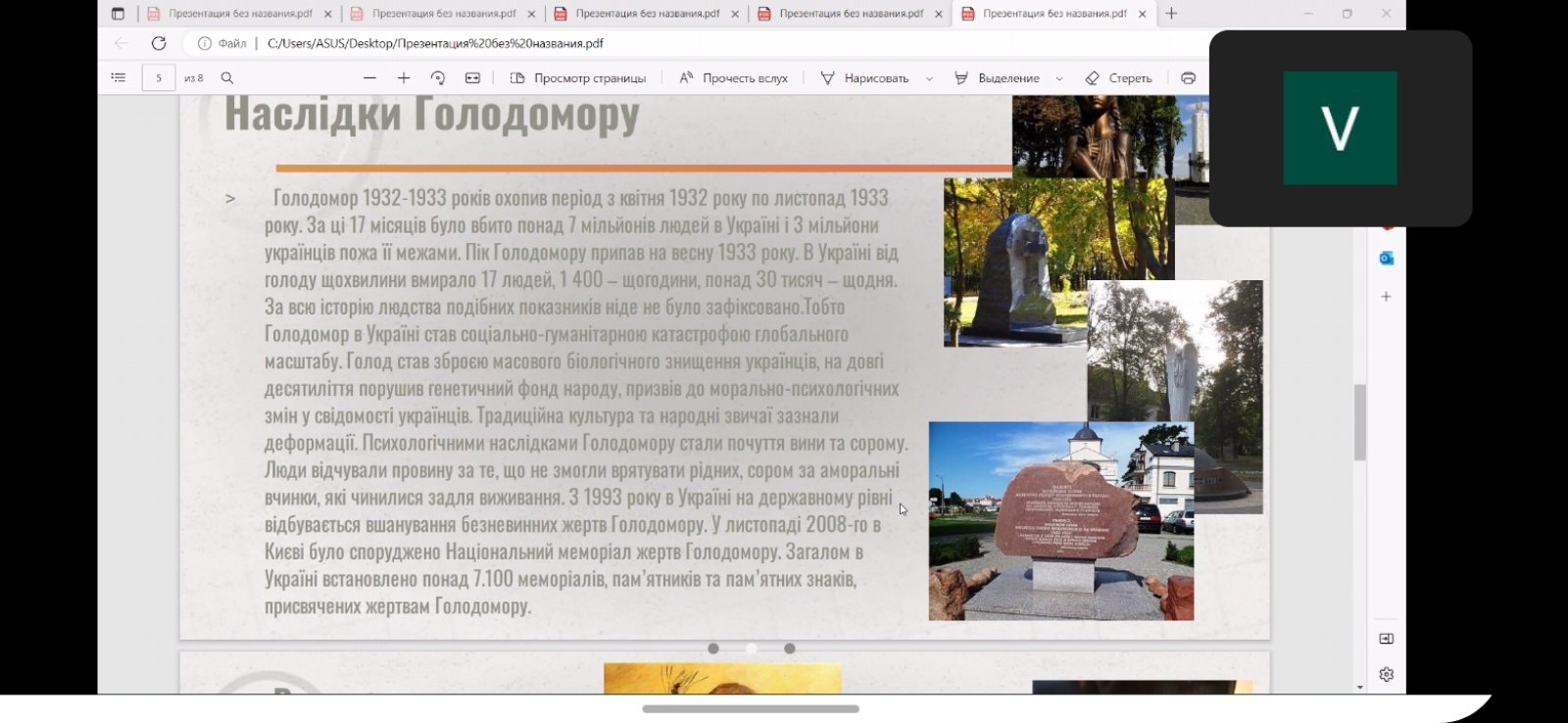The image size is (1568, 723).
Task: Print the PDF document
Action: [x=1188, y=77]
